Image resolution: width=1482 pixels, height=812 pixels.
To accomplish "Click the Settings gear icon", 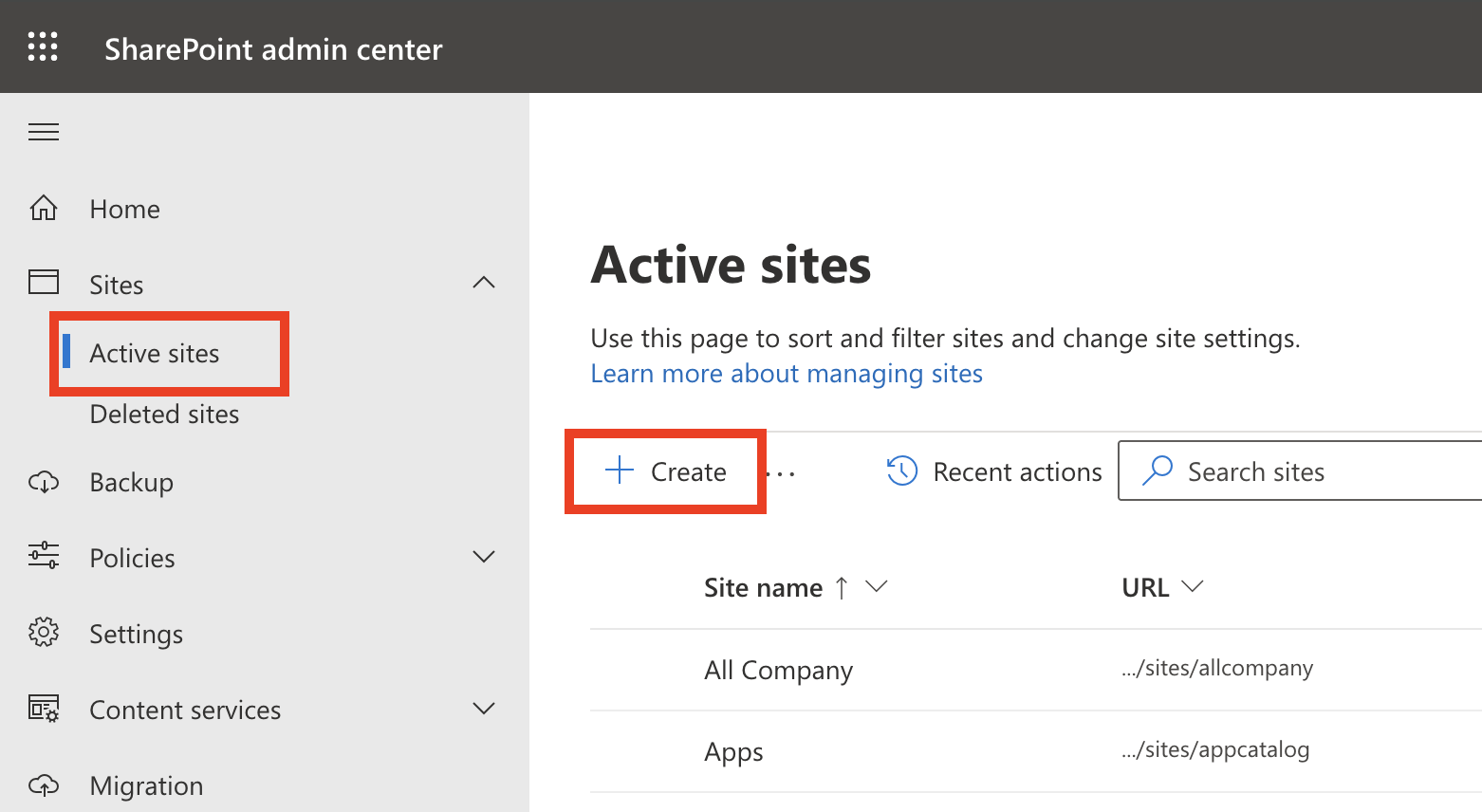I will 44,632.
